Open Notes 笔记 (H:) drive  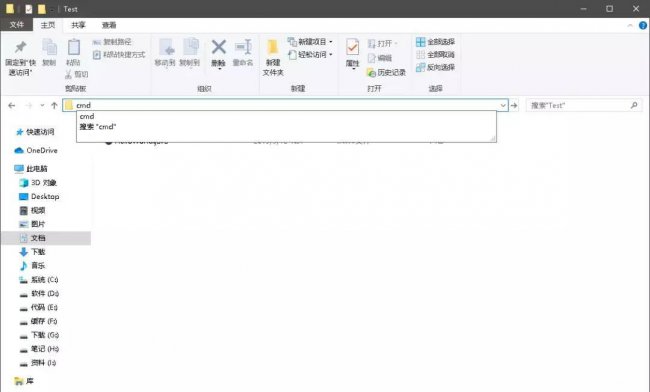[x=39, y=349]
